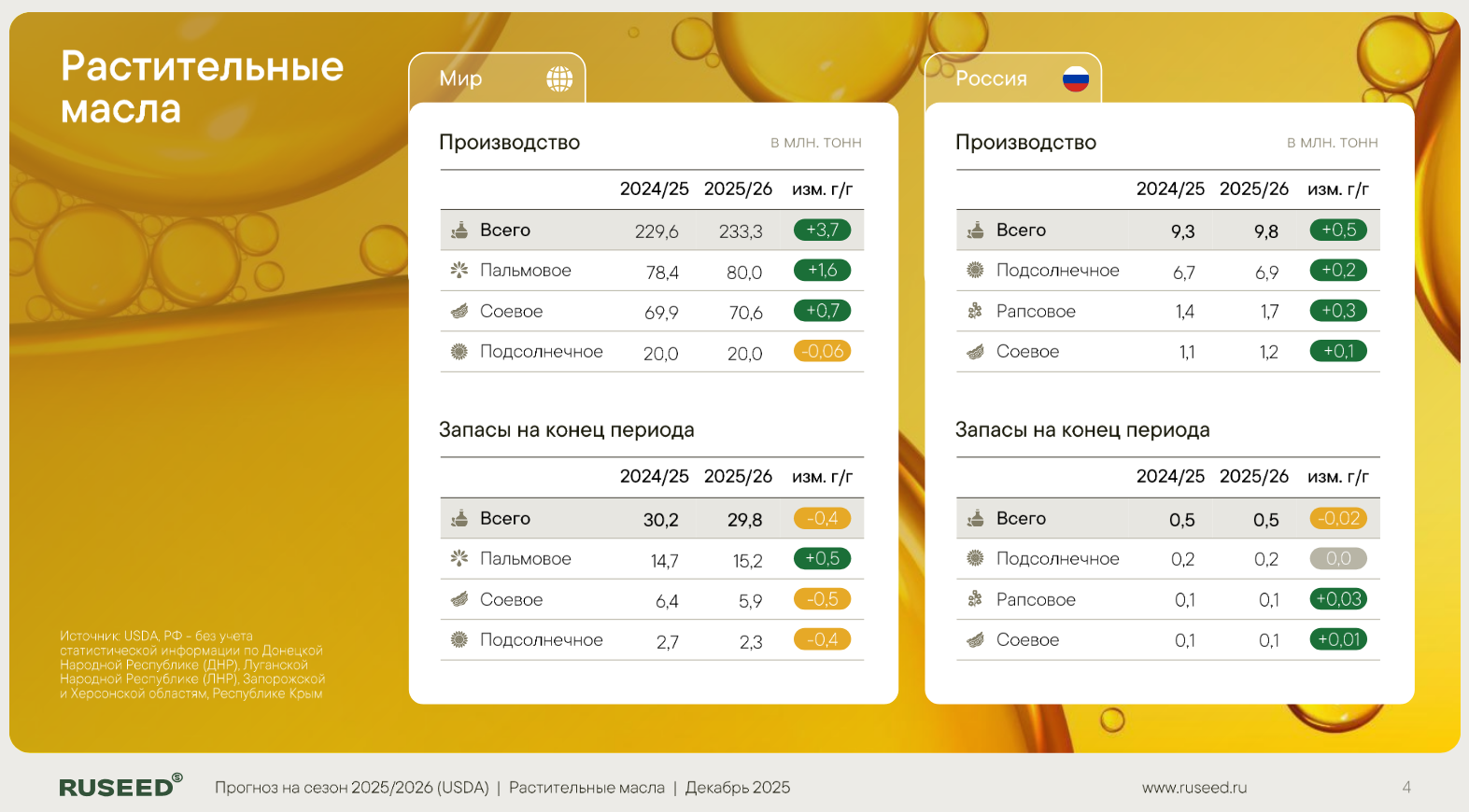Screen dimensions: 1469x812
Task: Click the Источник: USDA source note text
Action: tap(191, 665)
